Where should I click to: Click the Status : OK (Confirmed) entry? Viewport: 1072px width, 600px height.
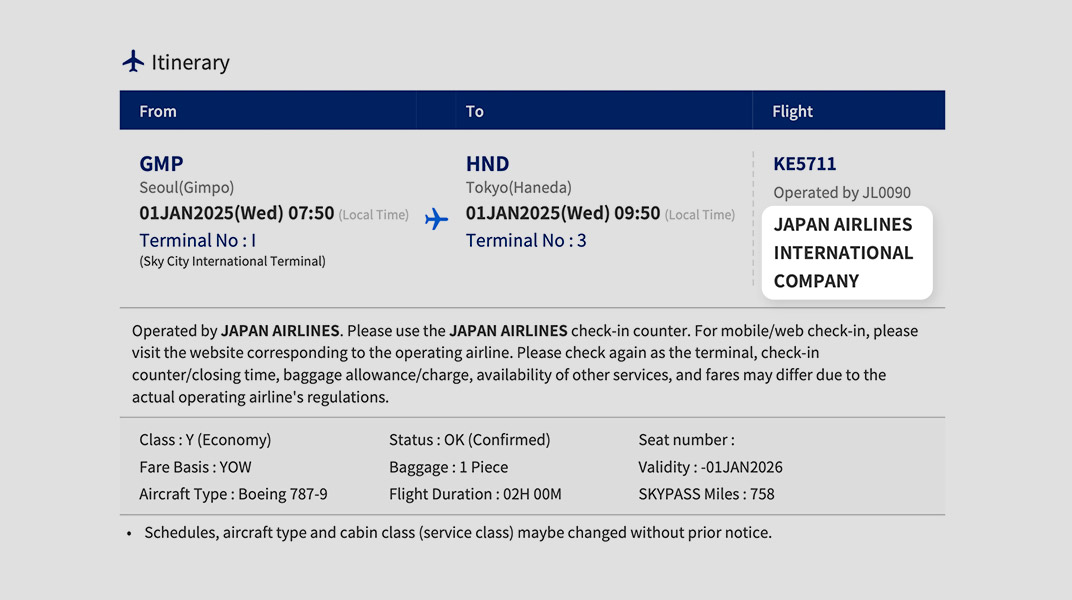[469, 440]
